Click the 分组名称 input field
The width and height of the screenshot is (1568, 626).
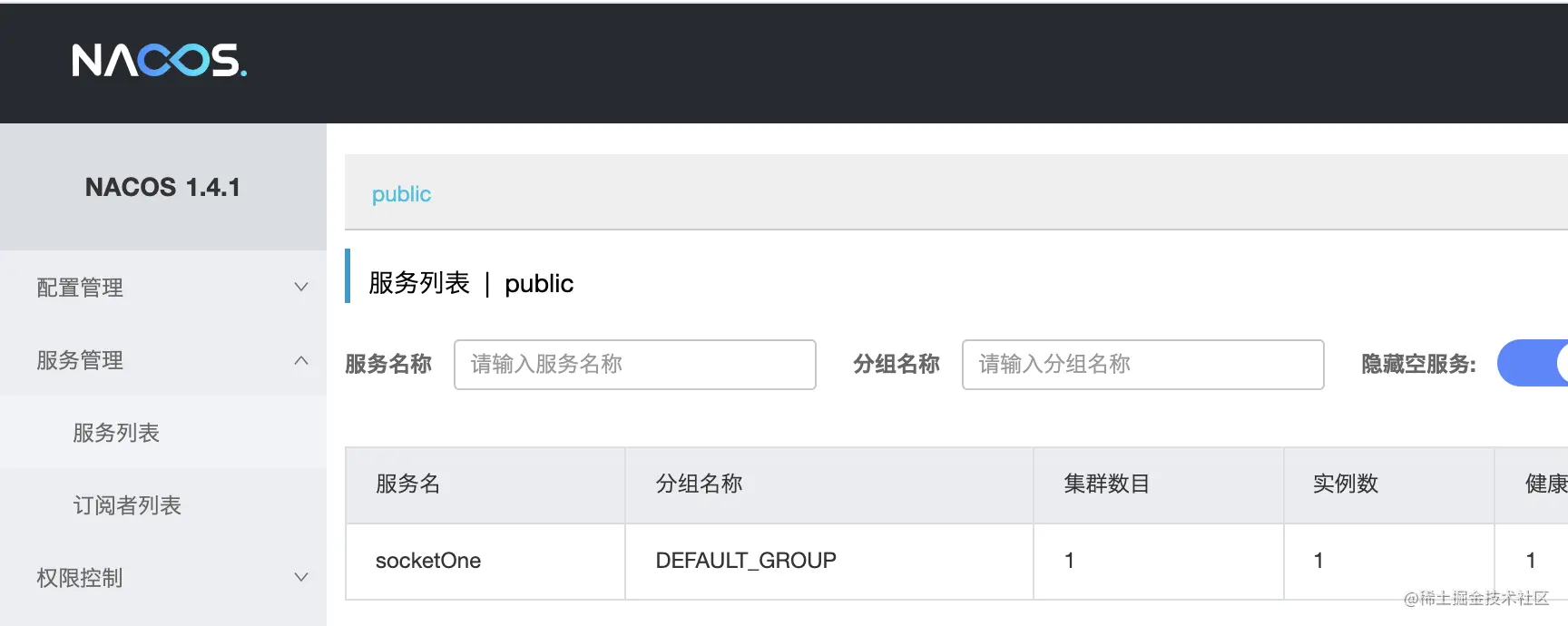point(1143,364)
